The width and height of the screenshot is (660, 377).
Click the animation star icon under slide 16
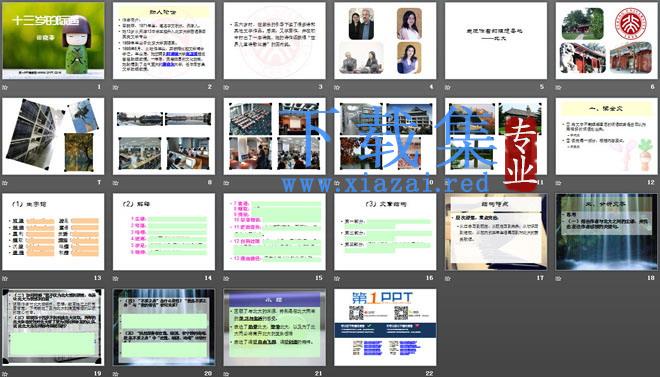coord(337,278)
